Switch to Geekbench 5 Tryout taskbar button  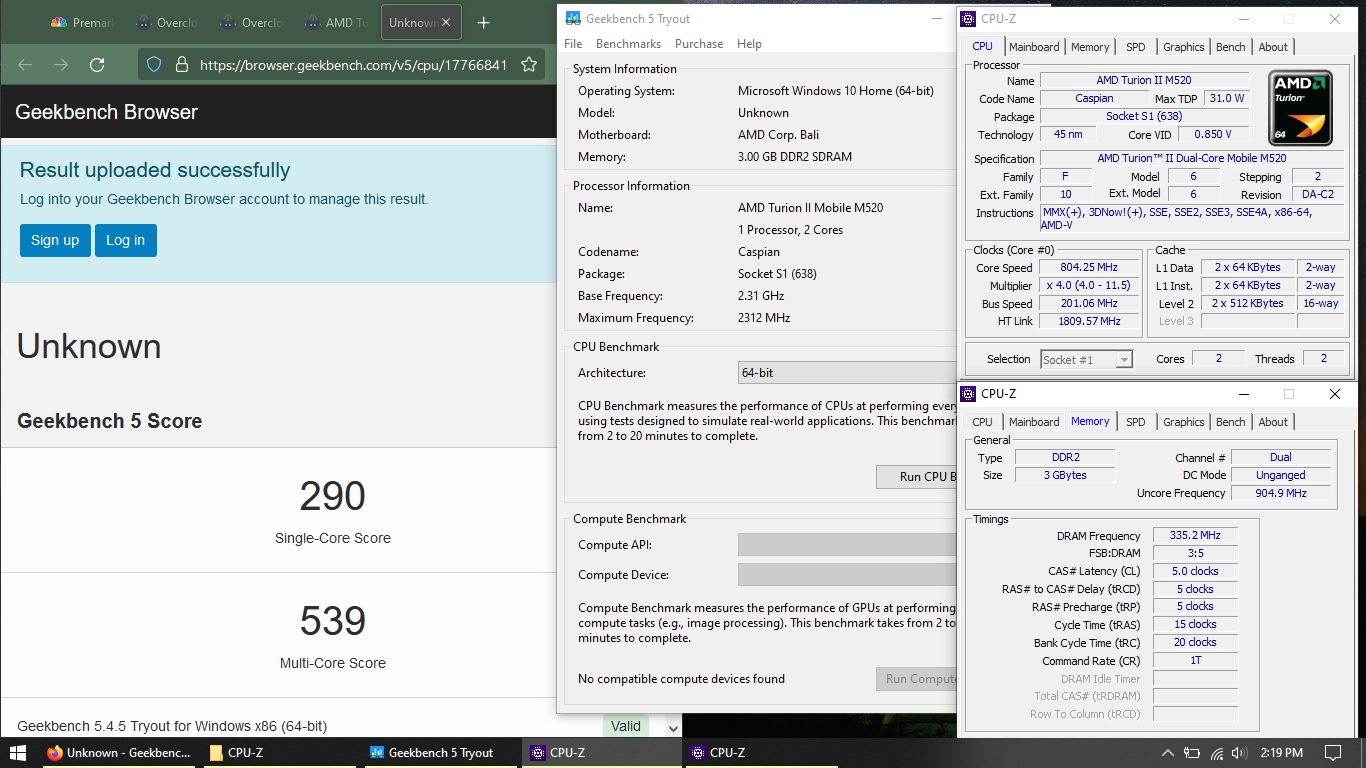440,753
